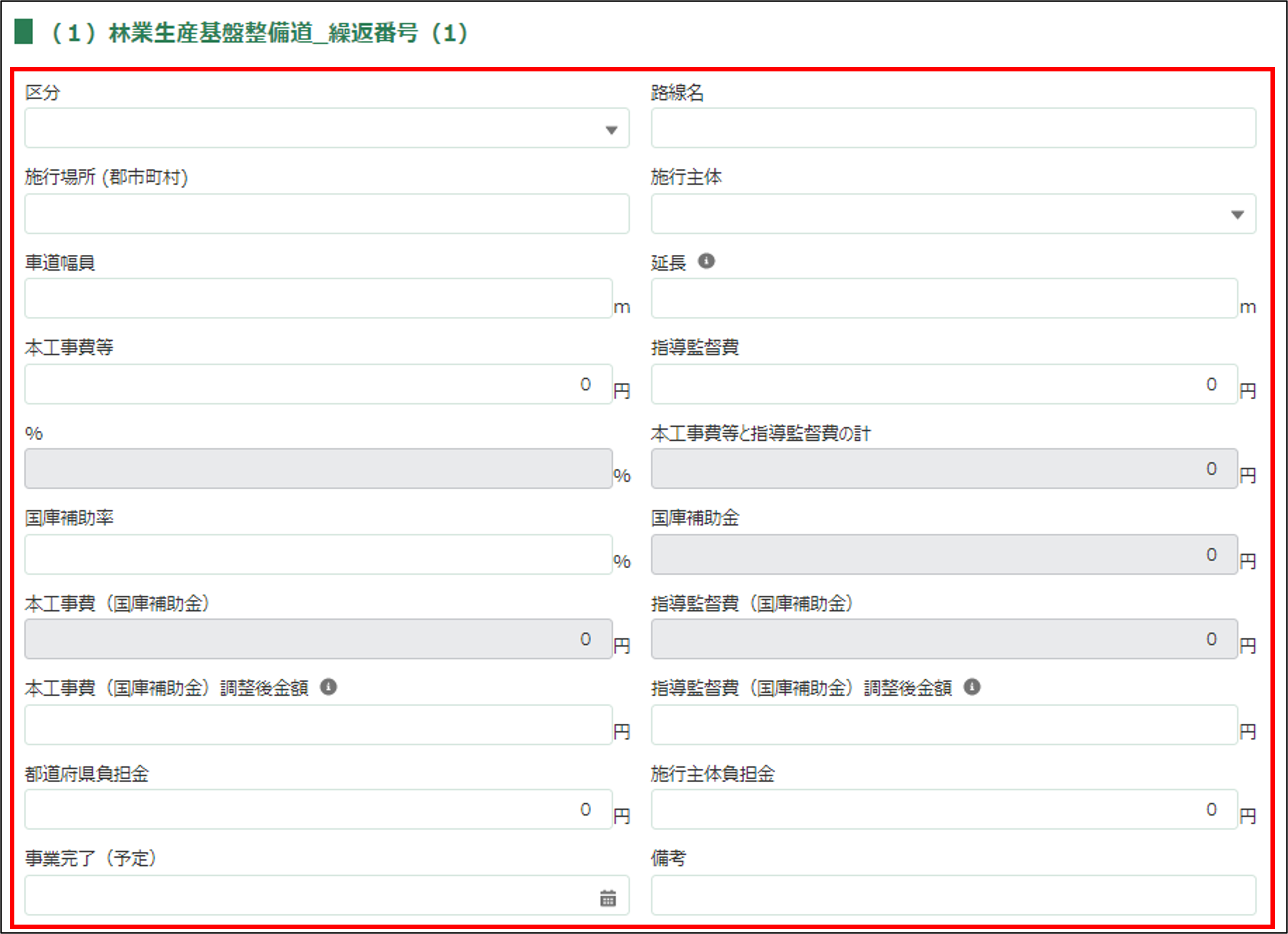Click the 施行主体負担金 amount field
The image size is (1288, 934).
tap(943, 810)
